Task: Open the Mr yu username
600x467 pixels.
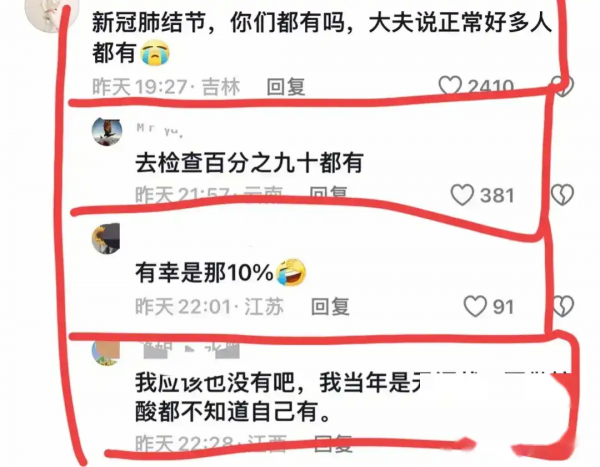Action: point(160,129)
